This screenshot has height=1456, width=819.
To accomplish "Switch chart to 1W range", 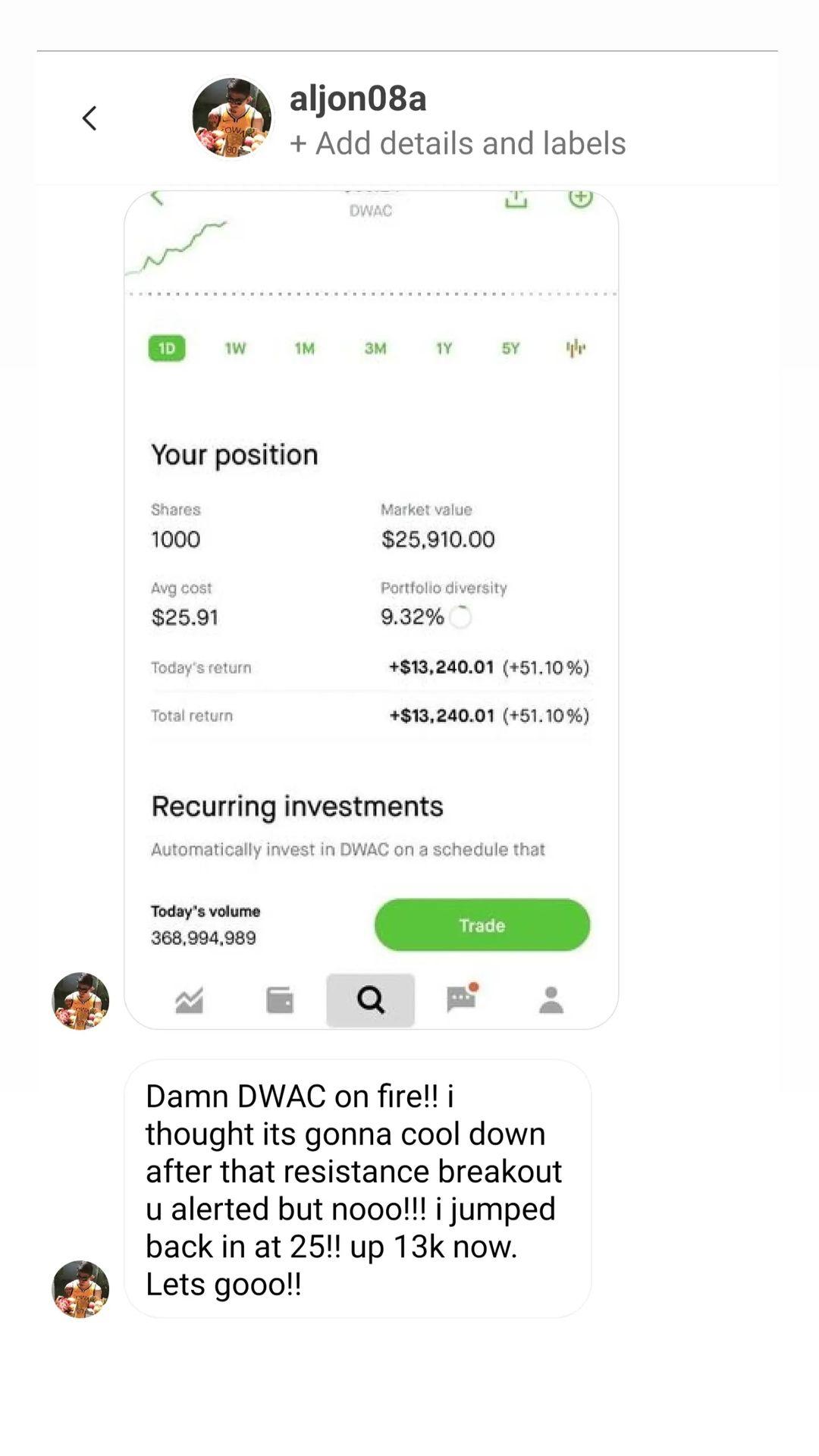I will (235, 348).
